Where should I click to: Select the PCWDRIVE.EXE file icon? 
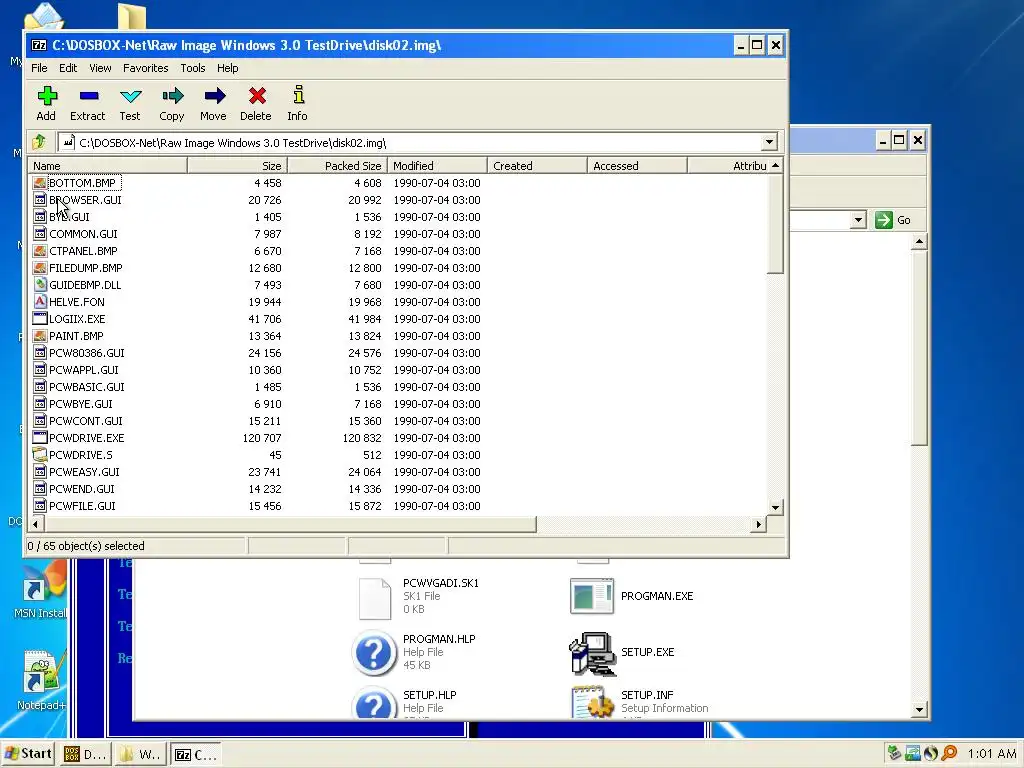(40, 438)
